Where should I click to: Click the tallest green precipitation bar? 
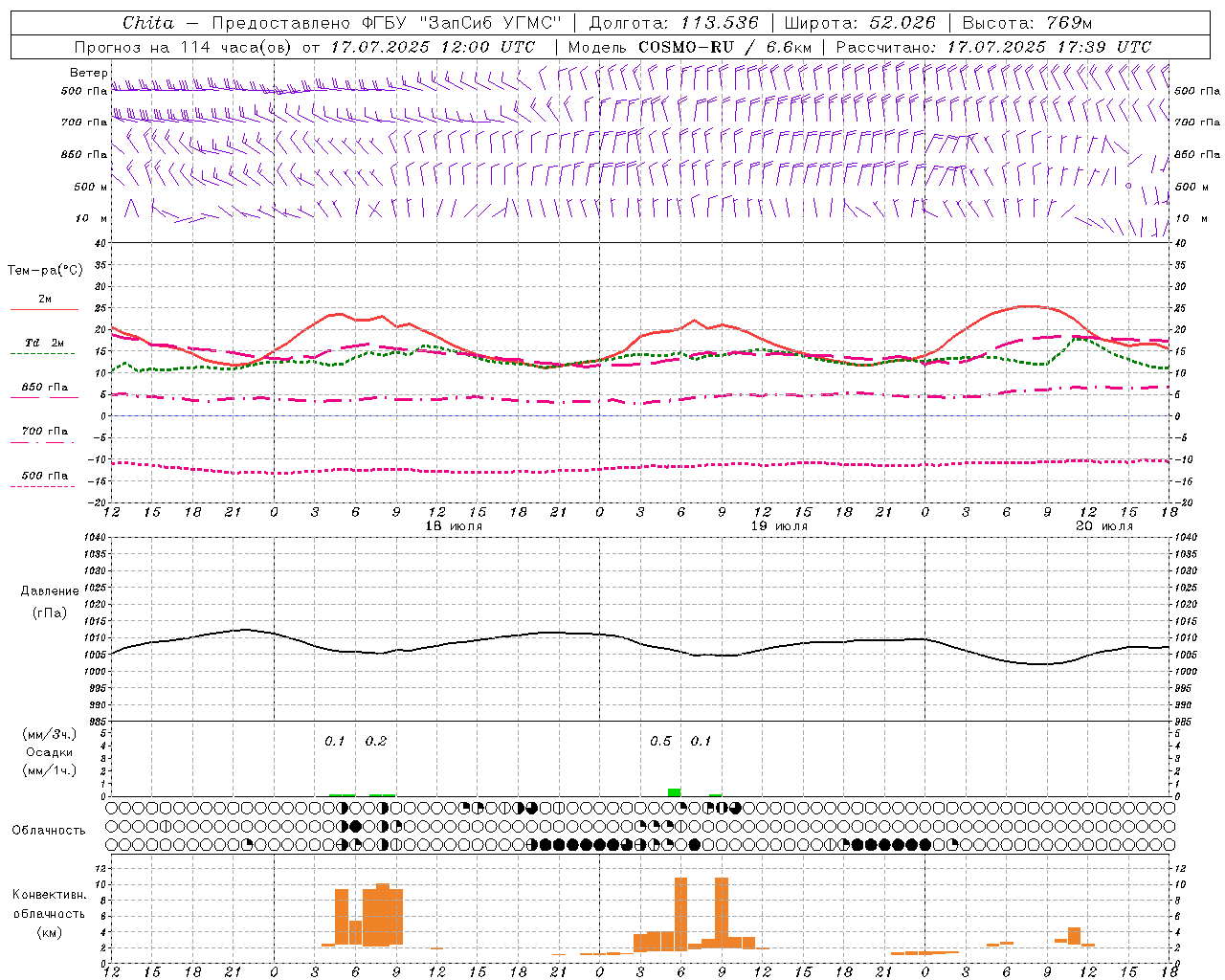tap(675, 792)
